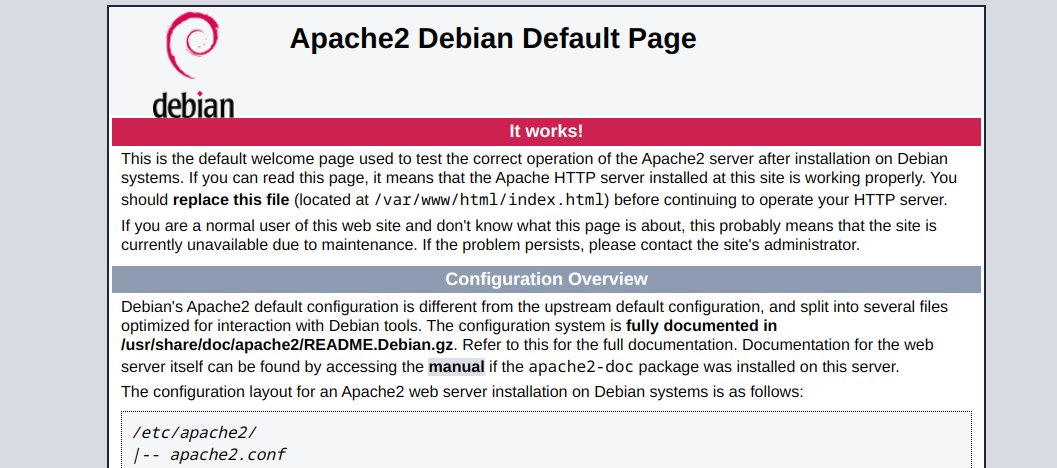Click the Configuration Overview section header
Screen dimensions: 1057x468
point(546,279)
